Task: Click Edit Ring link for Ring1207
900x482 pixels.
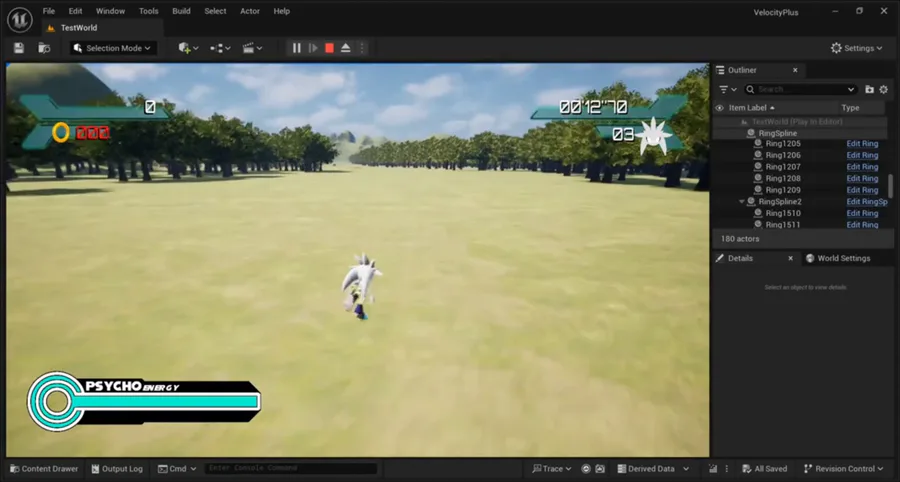Action: (862, 167)
